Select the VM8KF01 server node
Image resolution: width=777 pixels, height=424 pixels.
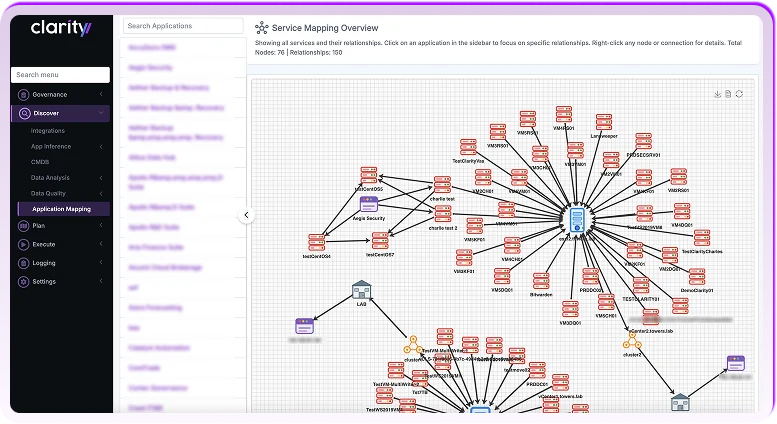[464, 258]
